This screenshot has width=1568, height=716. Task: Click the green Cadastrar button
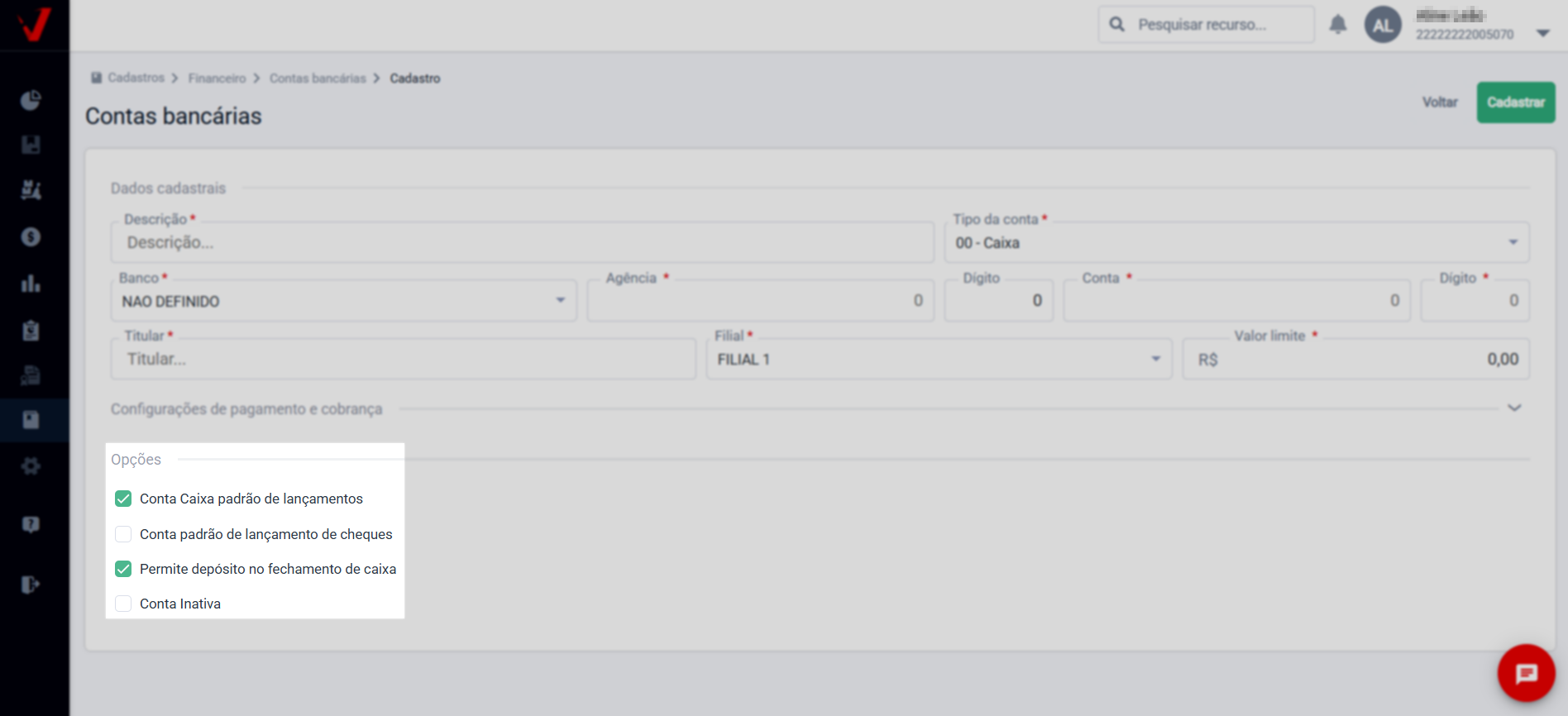click(1516, 103)
